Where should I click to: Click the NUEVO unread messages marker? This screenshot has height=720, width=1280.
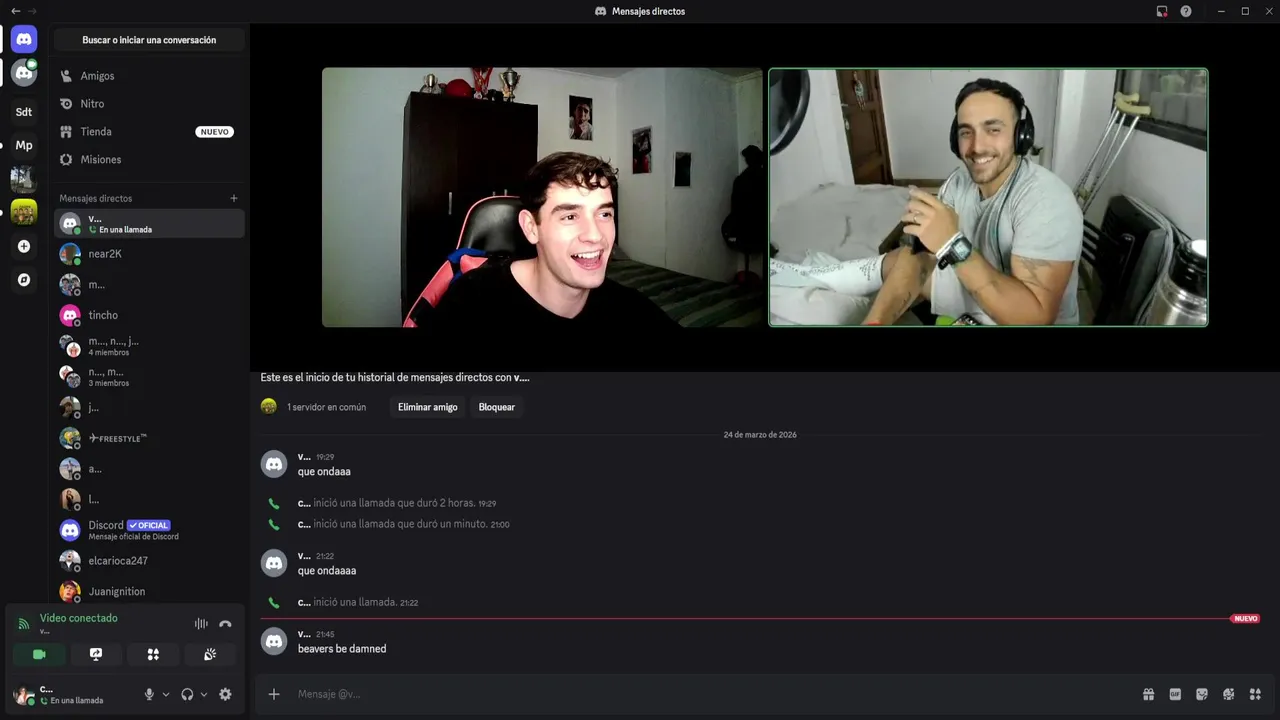(1246, 619)
